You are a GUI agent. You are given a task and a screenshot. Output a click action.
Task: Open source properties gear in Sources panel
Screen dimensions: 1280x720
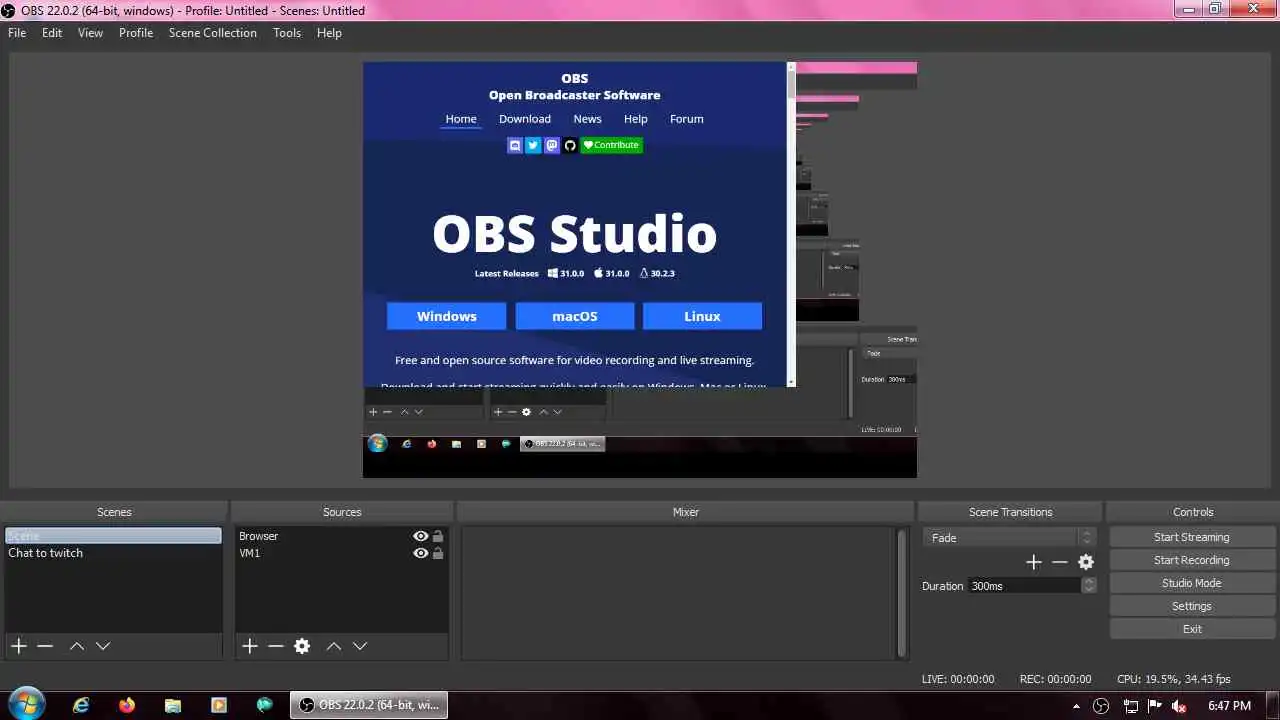click(x=302, y=646)
